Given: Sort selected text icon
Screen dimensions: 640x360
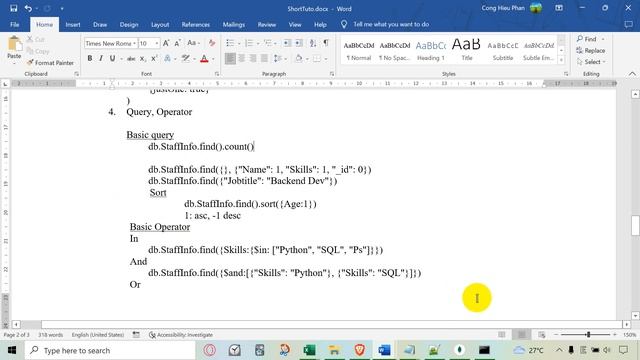Looking at the screenshot, I should [x=313, y=43].
